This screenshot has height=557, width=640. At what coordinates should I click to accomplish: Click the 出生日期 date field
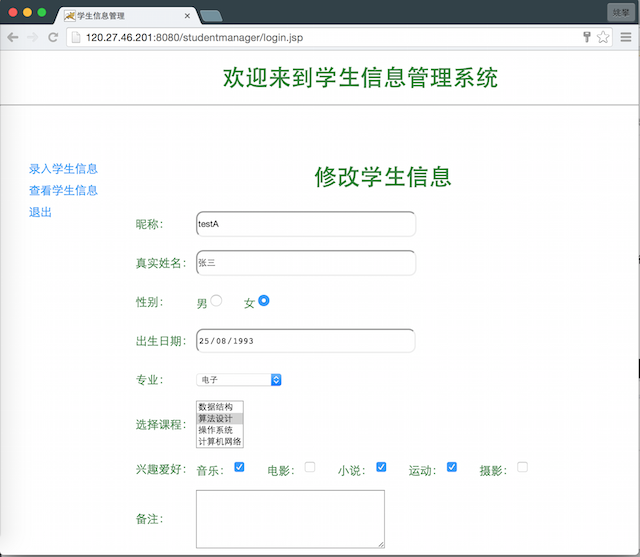click(x=306, y=341)
